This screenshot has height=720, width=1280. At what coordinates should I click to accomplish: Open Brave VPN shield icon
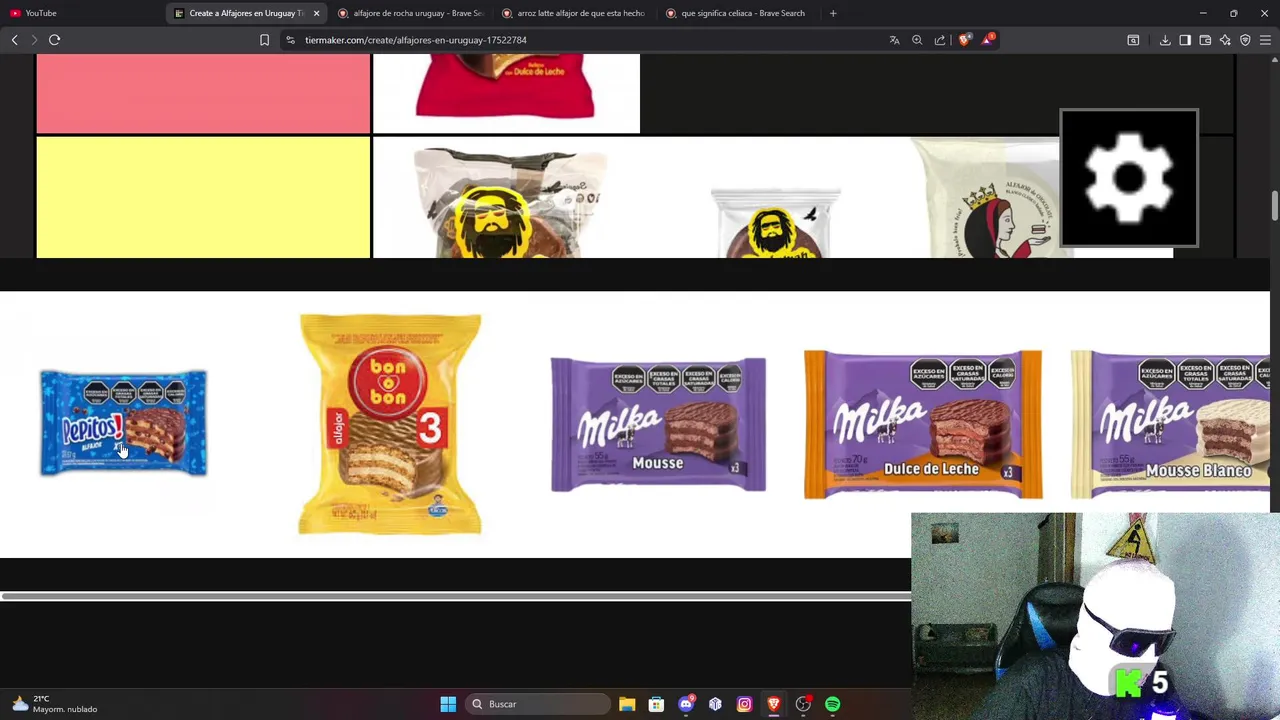coord(1245,40)
